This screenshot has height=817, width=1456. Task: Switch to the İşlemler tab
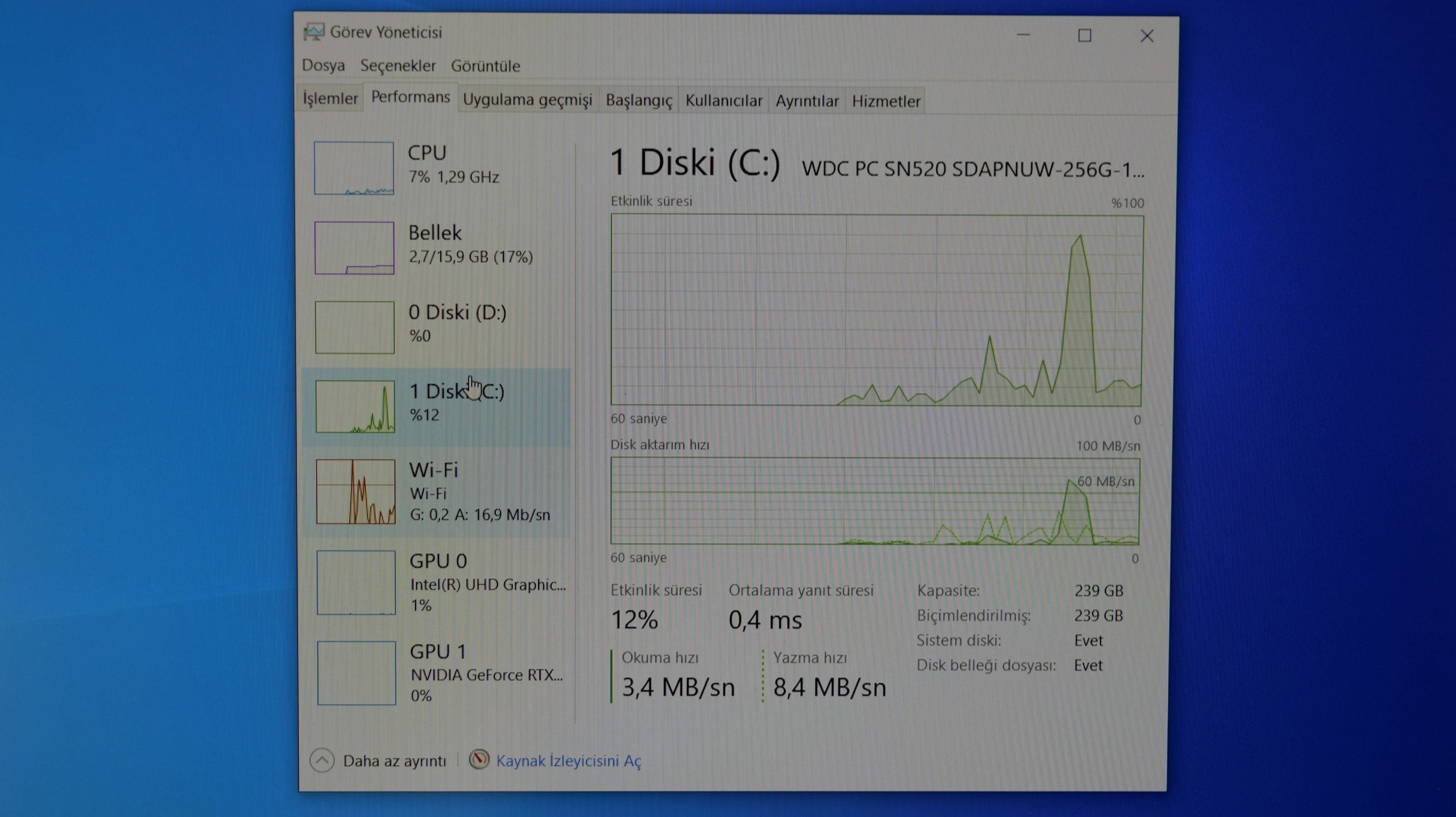click(x=330, y=98)
